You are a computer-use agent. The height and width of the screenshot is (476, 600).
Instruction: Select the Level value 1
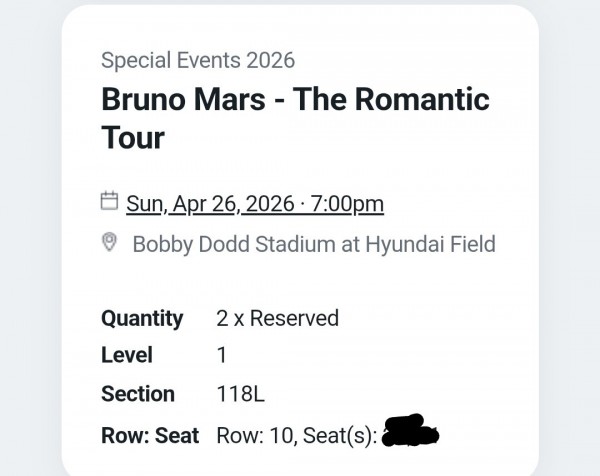(x=222, y=355)
